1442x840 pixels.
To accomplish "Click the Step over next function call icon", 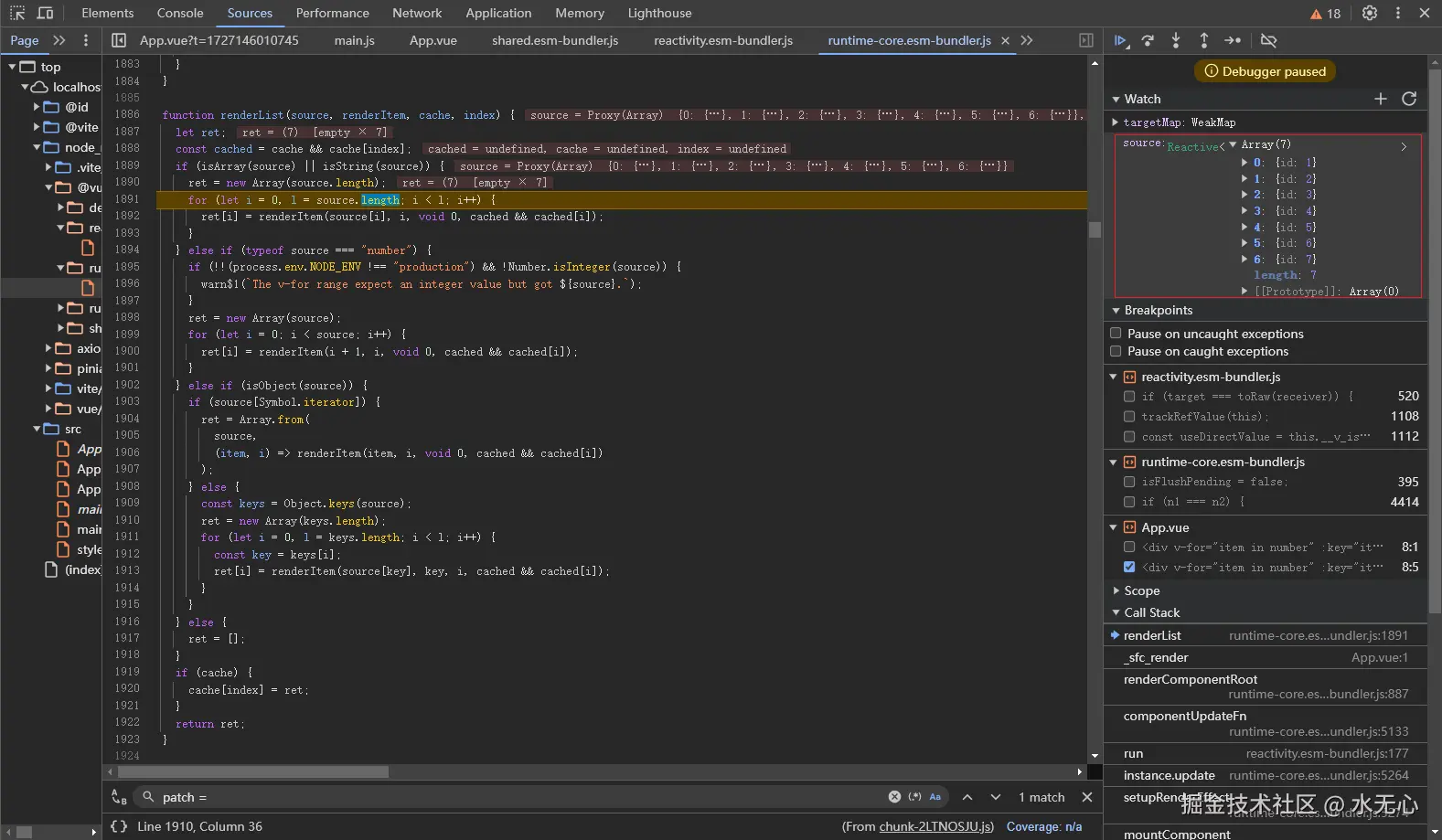I will (x=1148, y=40).
